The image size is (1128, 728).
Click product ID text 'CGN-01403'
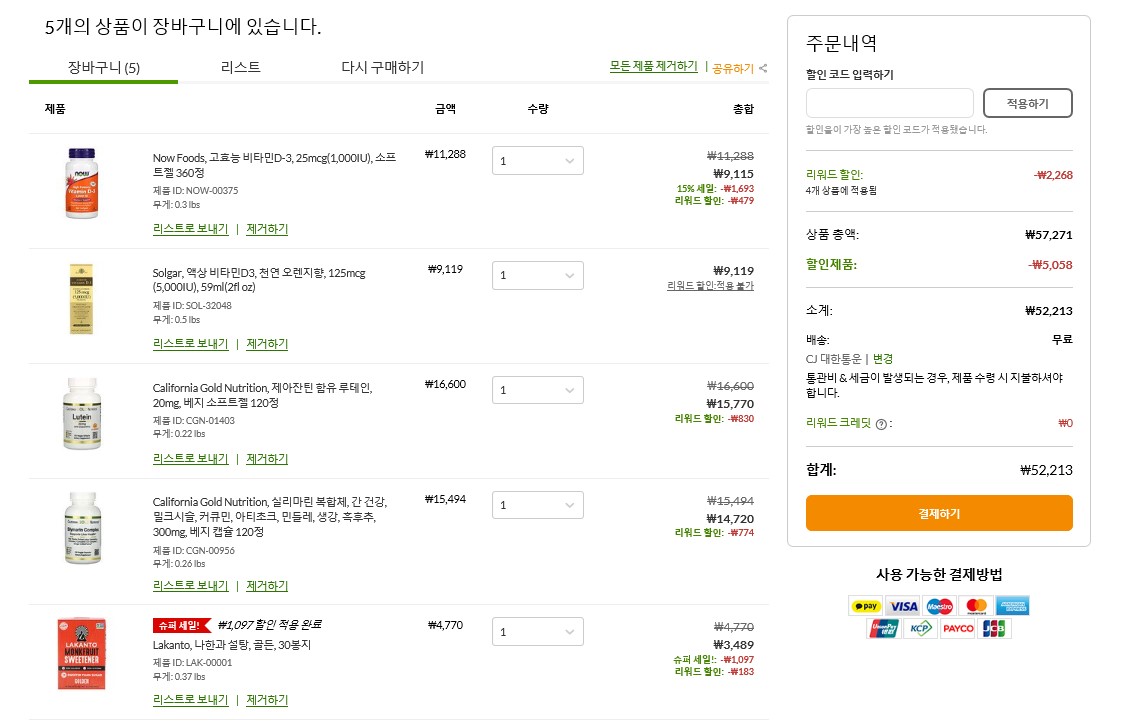click(210, 421)
